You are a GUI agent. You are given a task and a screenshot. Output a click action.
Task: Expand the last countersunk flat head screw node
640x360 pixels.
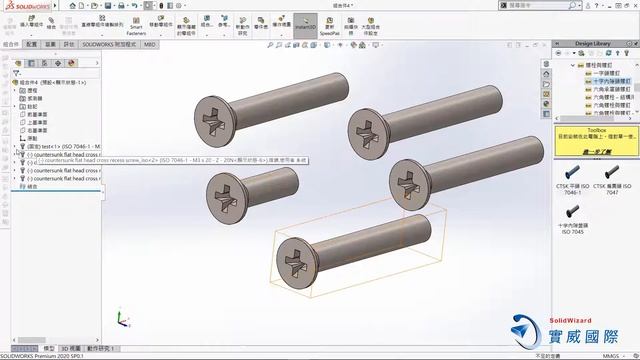click(x=15, y=178)
